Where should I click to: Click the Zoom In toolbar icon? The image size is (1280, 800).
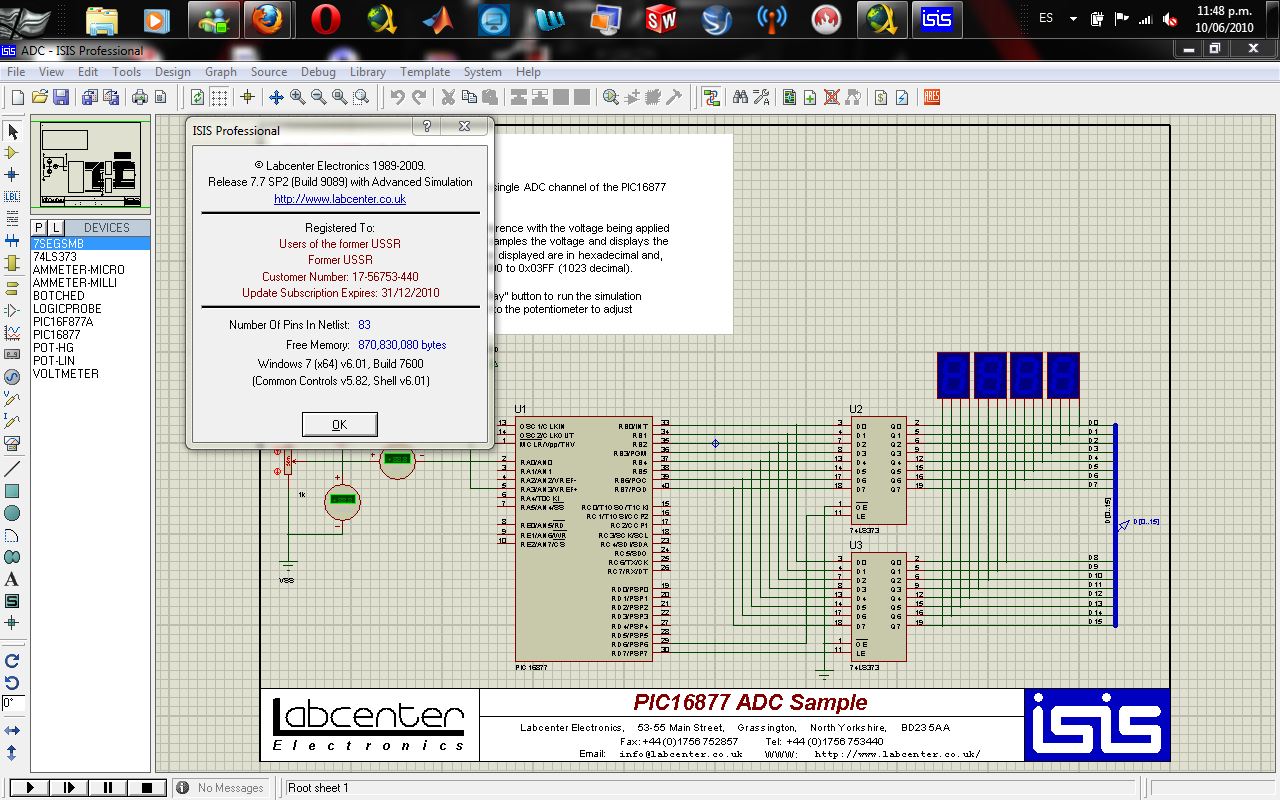296,97
